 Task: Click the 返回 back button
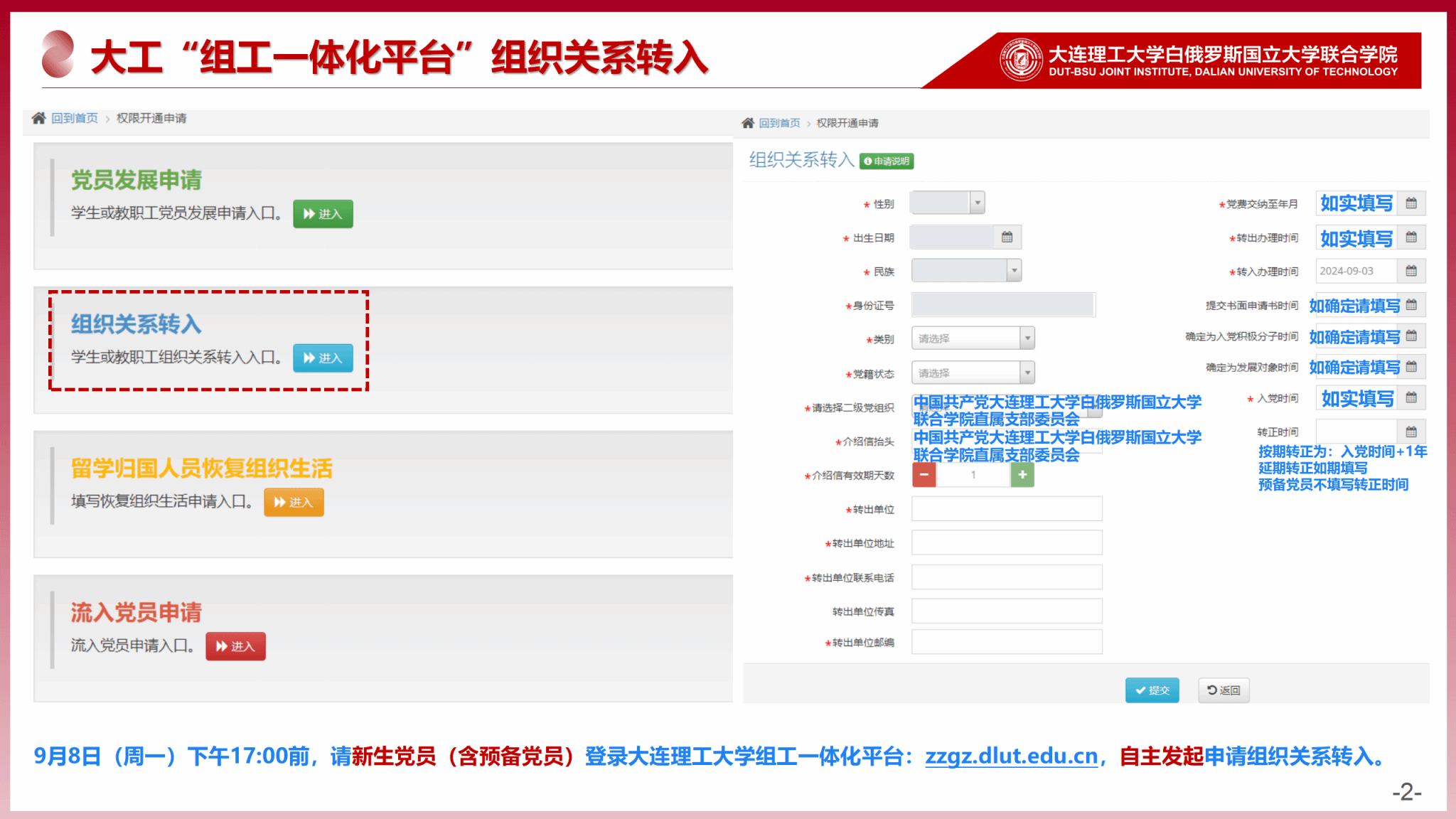click(1224, 690)
